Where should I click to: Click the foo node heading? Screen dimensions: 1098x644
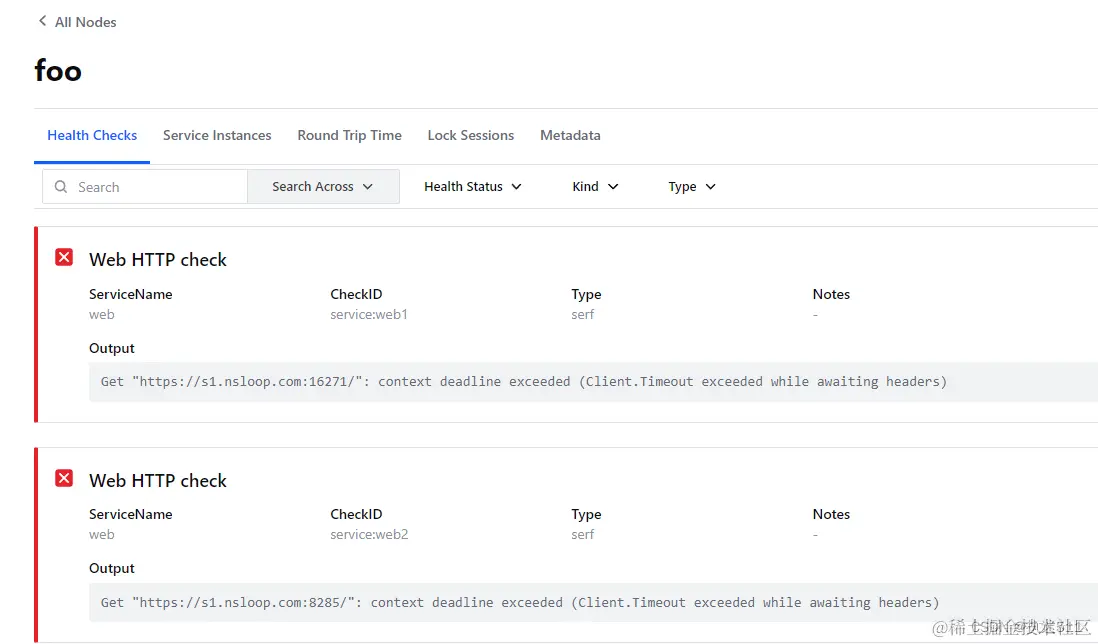click(x=58, y=71)
